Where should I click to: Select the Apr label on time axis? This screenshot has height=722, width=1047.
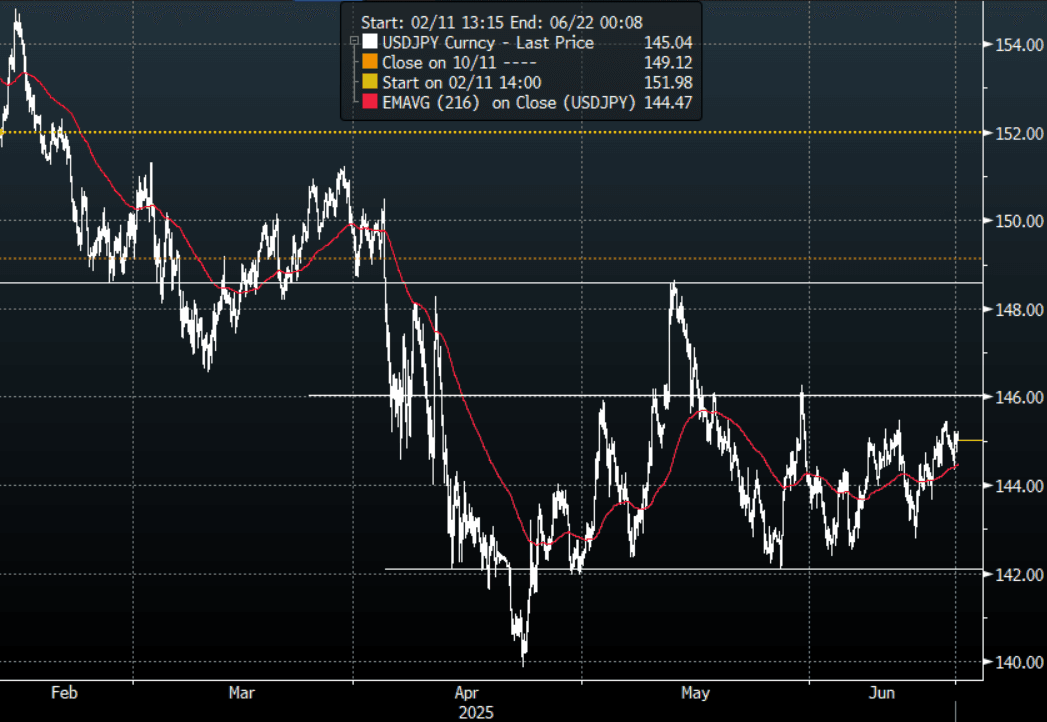(466, 693)
